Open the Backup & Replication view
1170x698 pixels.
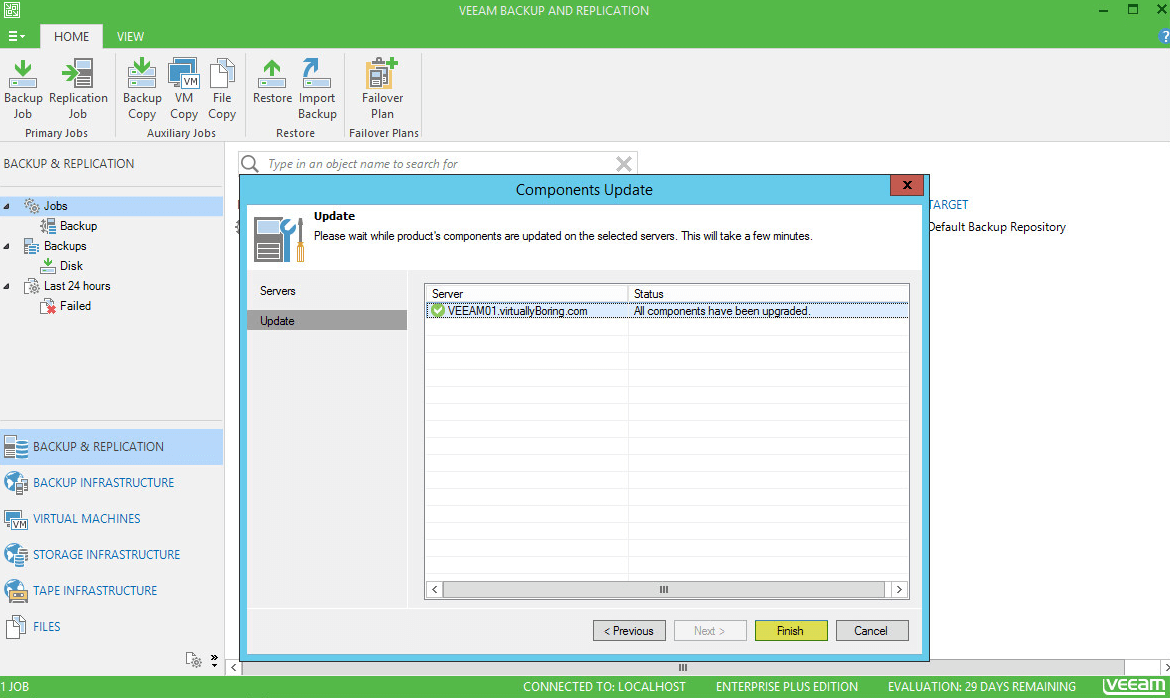pos(111,446)
